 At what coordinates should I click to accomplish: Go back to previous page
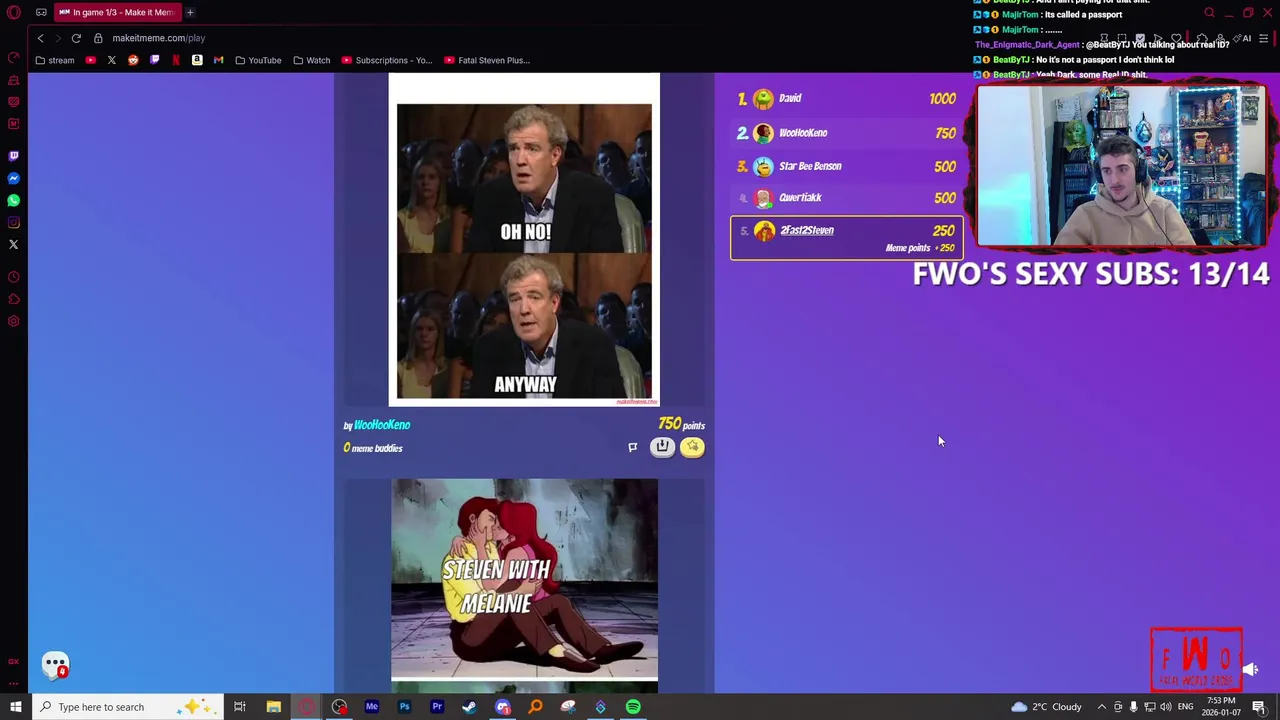point(40,38)
